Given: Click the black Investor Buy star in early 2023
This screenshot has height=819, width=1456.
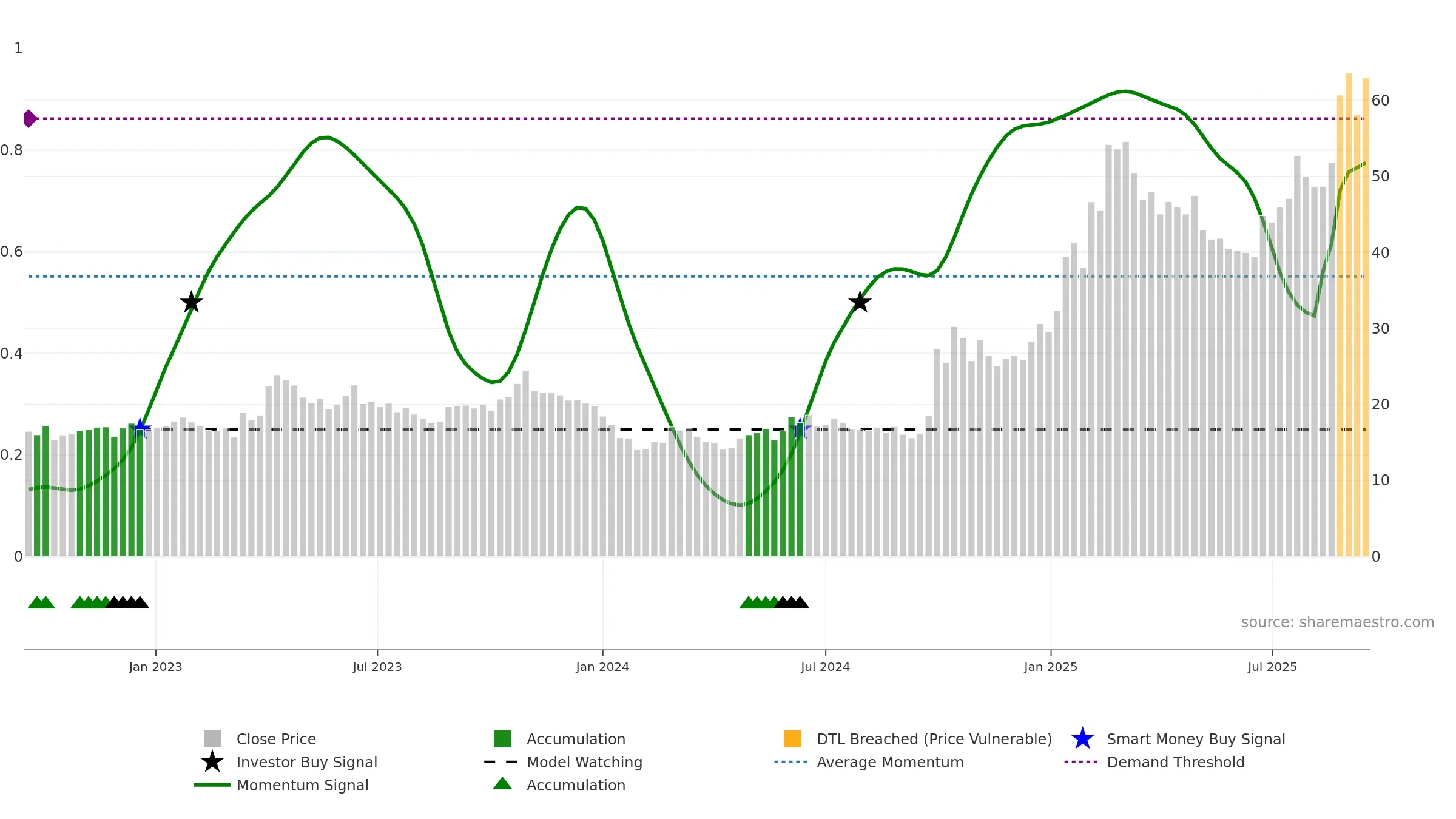Looking at the screenshot, I should (191, 302).
